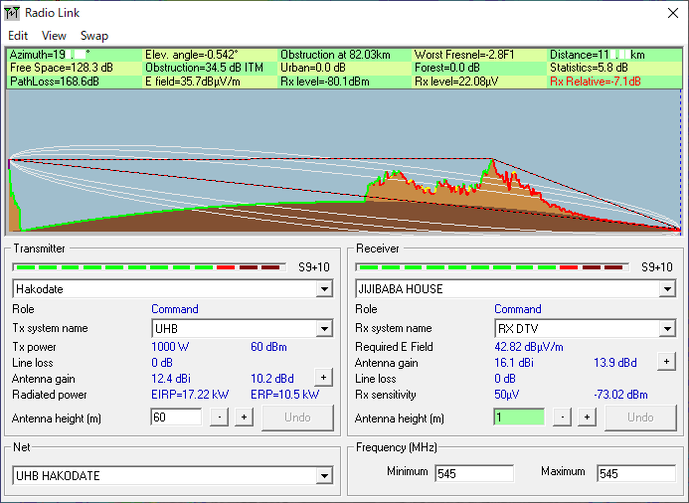Click the 16.1 dBi receiver gain value
This screenshot has height=503, width=689.
[x=514, y=363]
